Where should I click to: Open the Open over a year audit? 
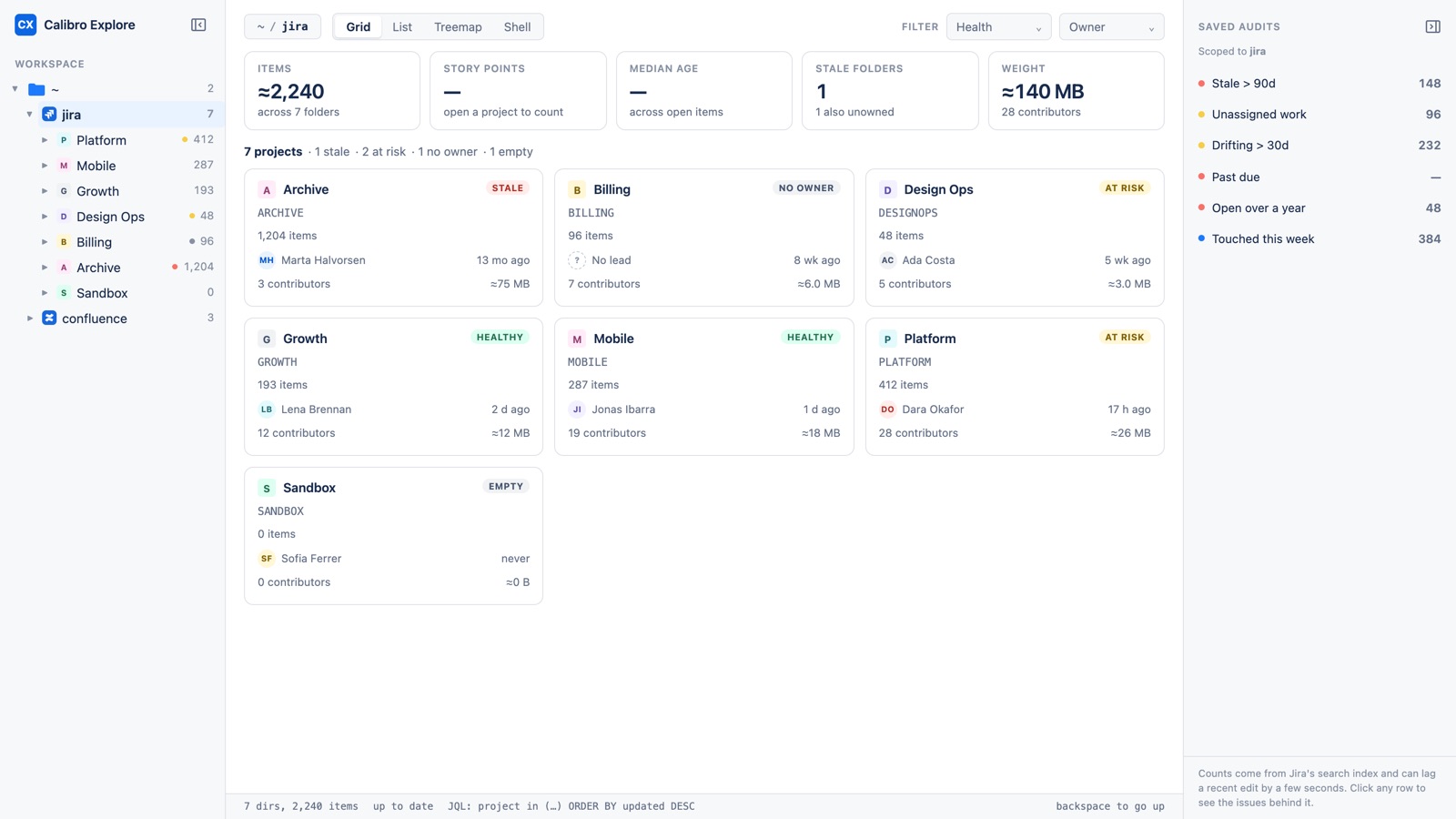pyautogui.click(x=1319, y=208)
